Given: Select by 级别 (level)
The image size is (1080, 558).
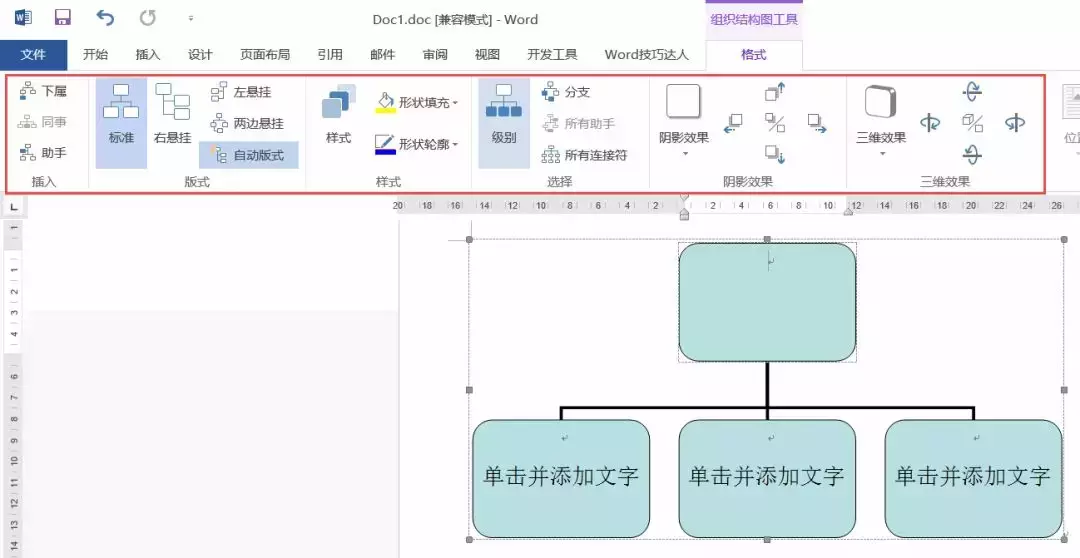Looking at the screenshot, I should click(x=504, y=123).
